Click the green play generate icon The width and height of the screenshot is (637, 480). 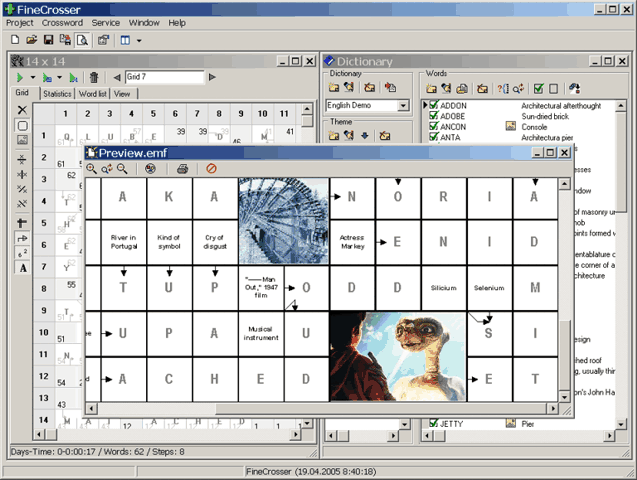pos(18,77)
